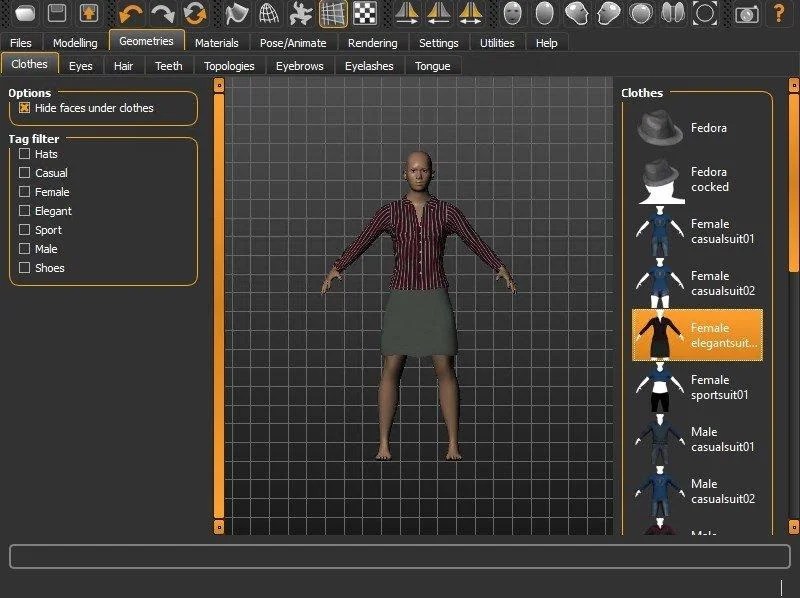The width and height of the screenshot is (800, 598).
Task: Select the face view camera icon
Action: click(x=512, y=13)
